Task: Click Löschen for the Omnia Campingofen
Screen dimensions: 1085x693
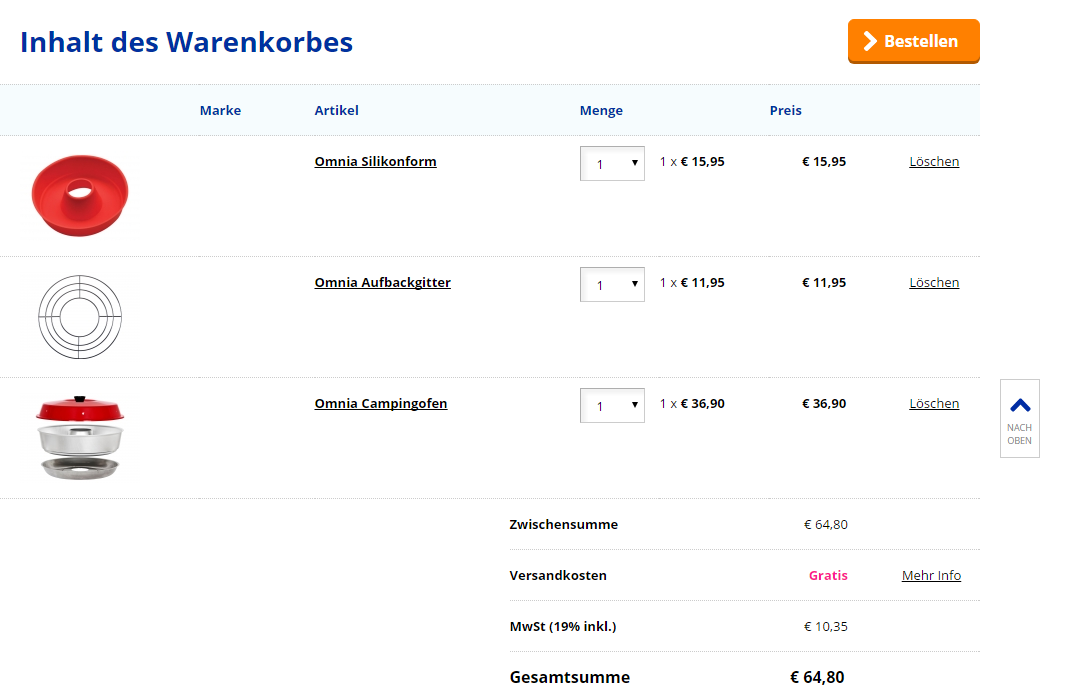Action: (934, 404)
